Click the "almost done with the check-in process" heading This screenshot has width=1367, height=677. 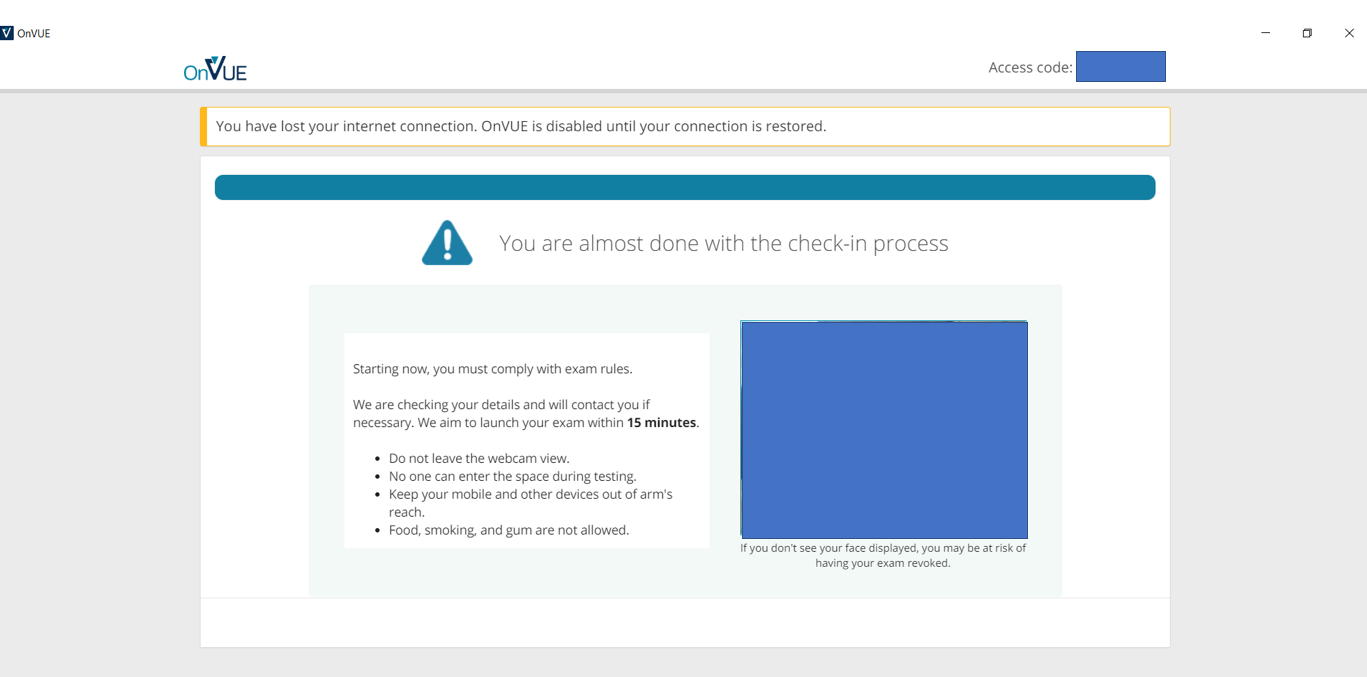pos(723,243)
